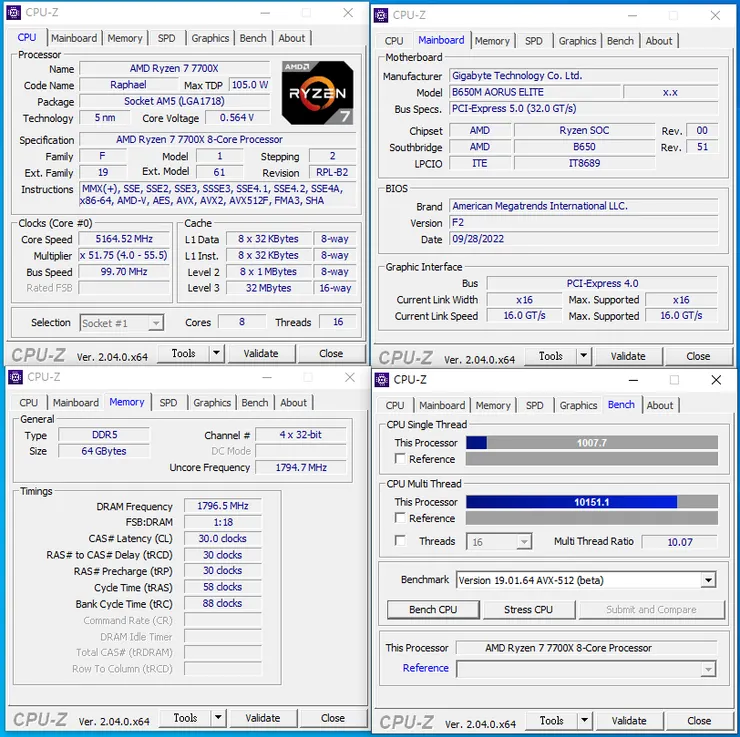Enable the Threads checkbox in Bench window

[x=400, y=541]
